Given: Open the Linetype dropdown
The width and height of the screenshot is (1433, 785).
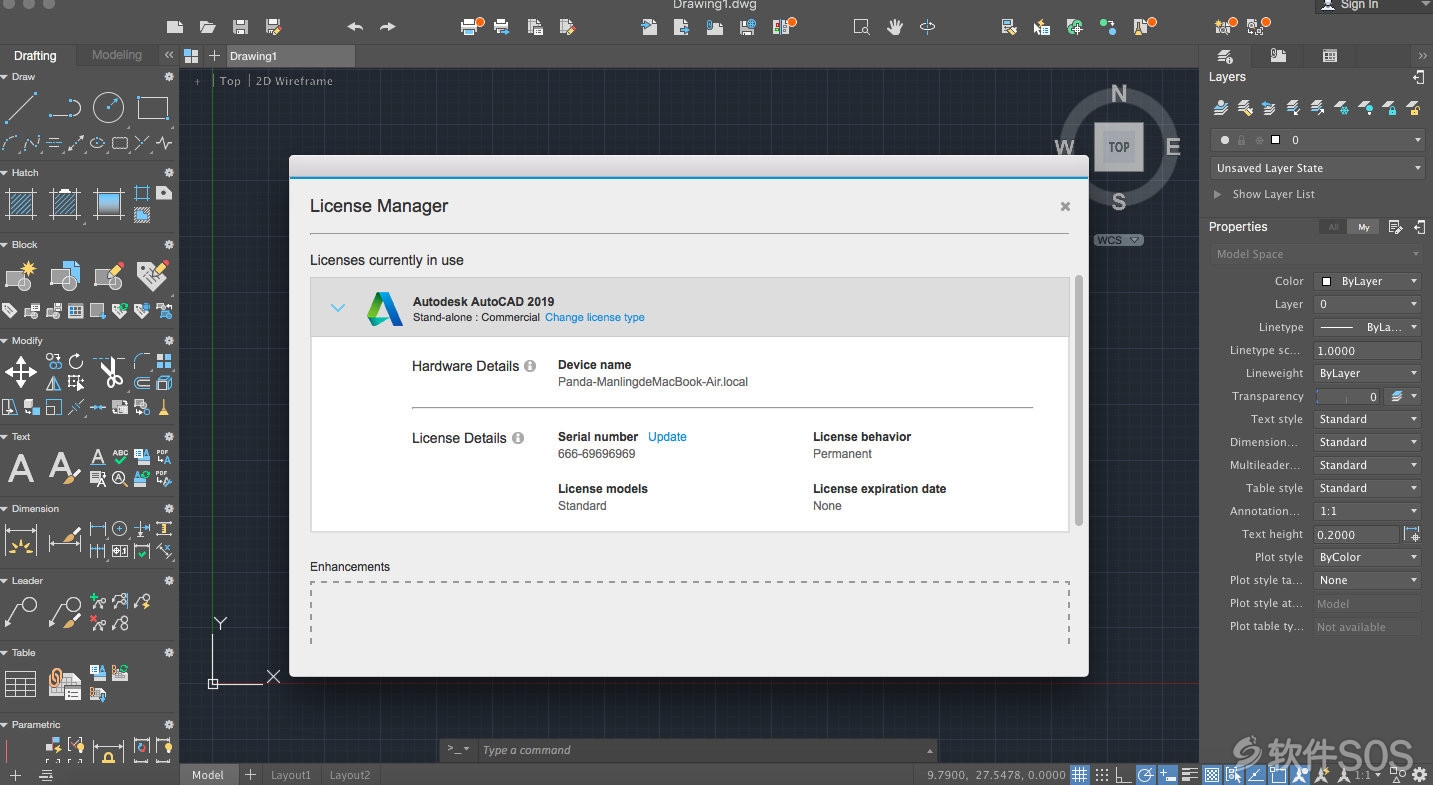Looking at the screenshot, I should pos(1367,327).
